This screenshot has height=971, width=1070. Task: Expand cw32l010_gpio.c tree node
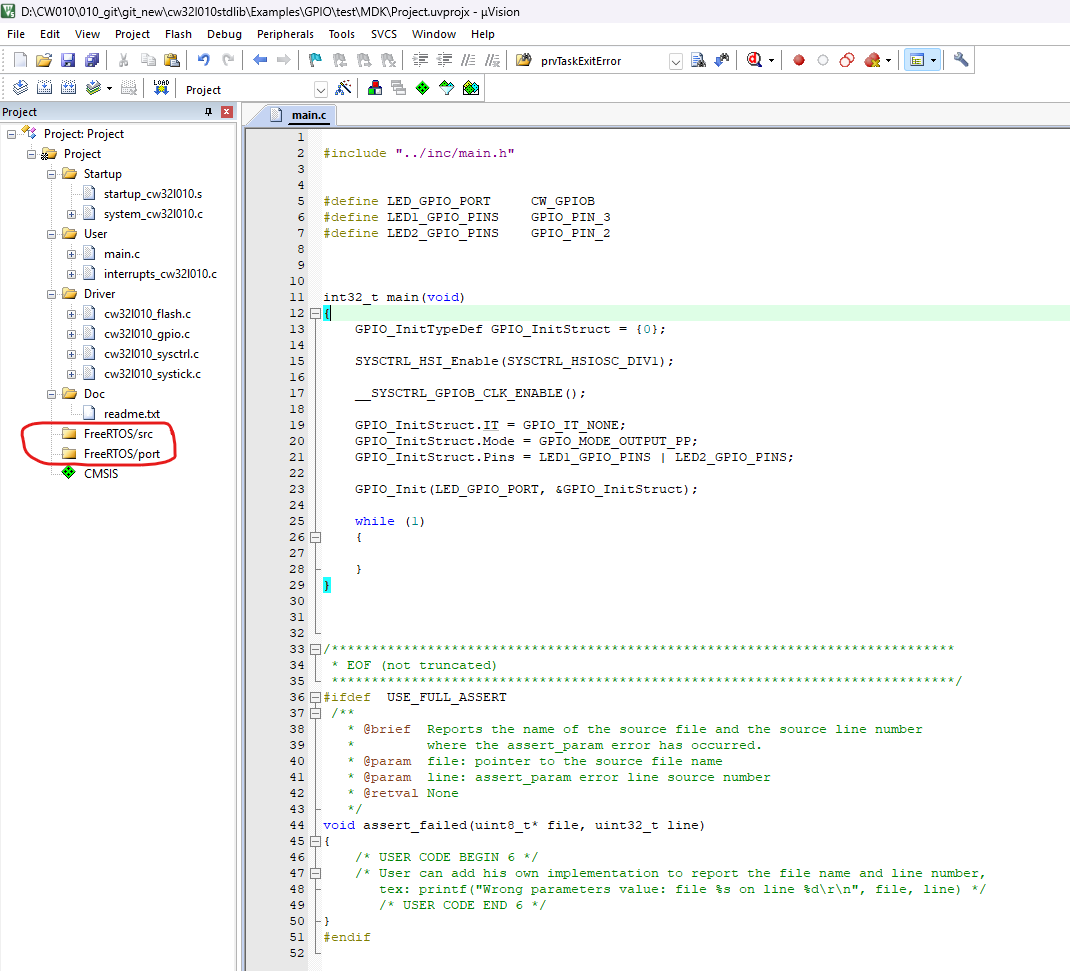pyautogui.click(x=71, y=334)
